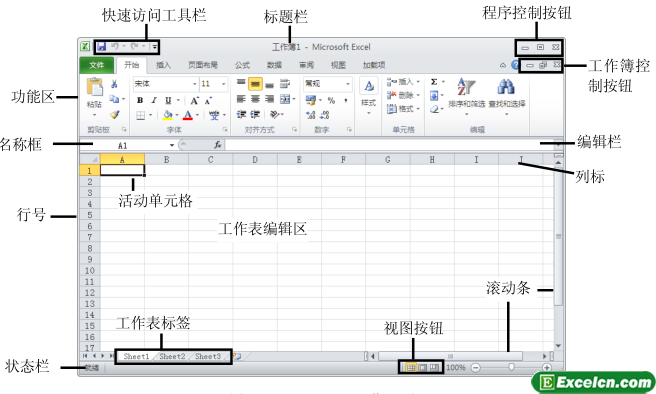
Task: Click the decrease indent icon
Action: coord(241,114)
